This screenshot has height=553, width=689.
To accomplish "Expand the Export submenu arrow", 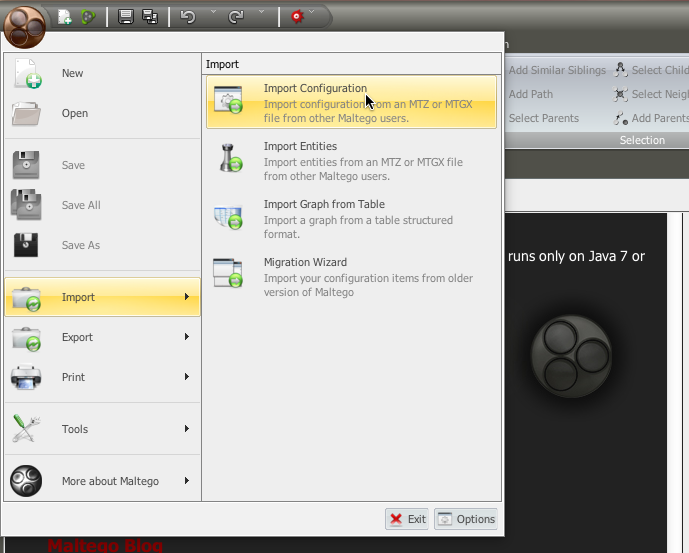I will (187, 337).
